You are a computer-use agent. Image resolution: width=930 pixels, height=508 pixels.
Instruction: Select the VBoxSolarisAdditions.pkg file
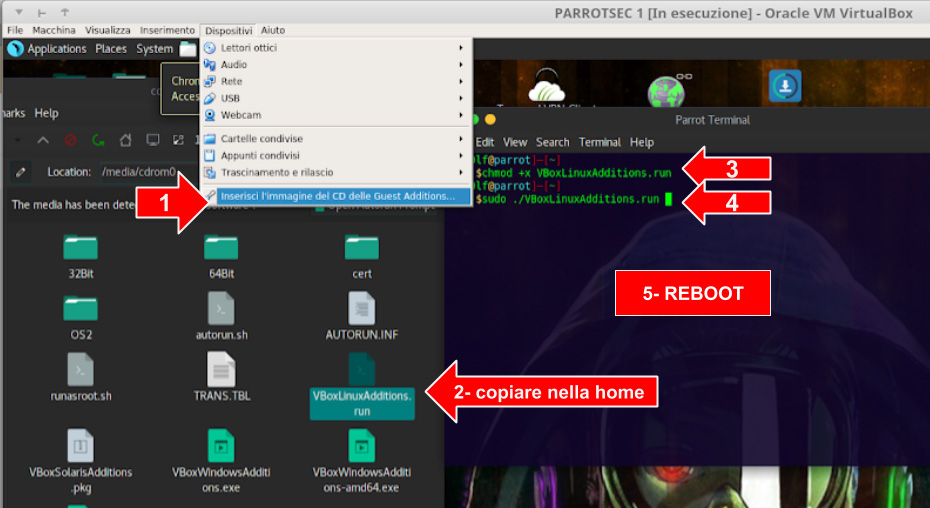pos(81,462)
